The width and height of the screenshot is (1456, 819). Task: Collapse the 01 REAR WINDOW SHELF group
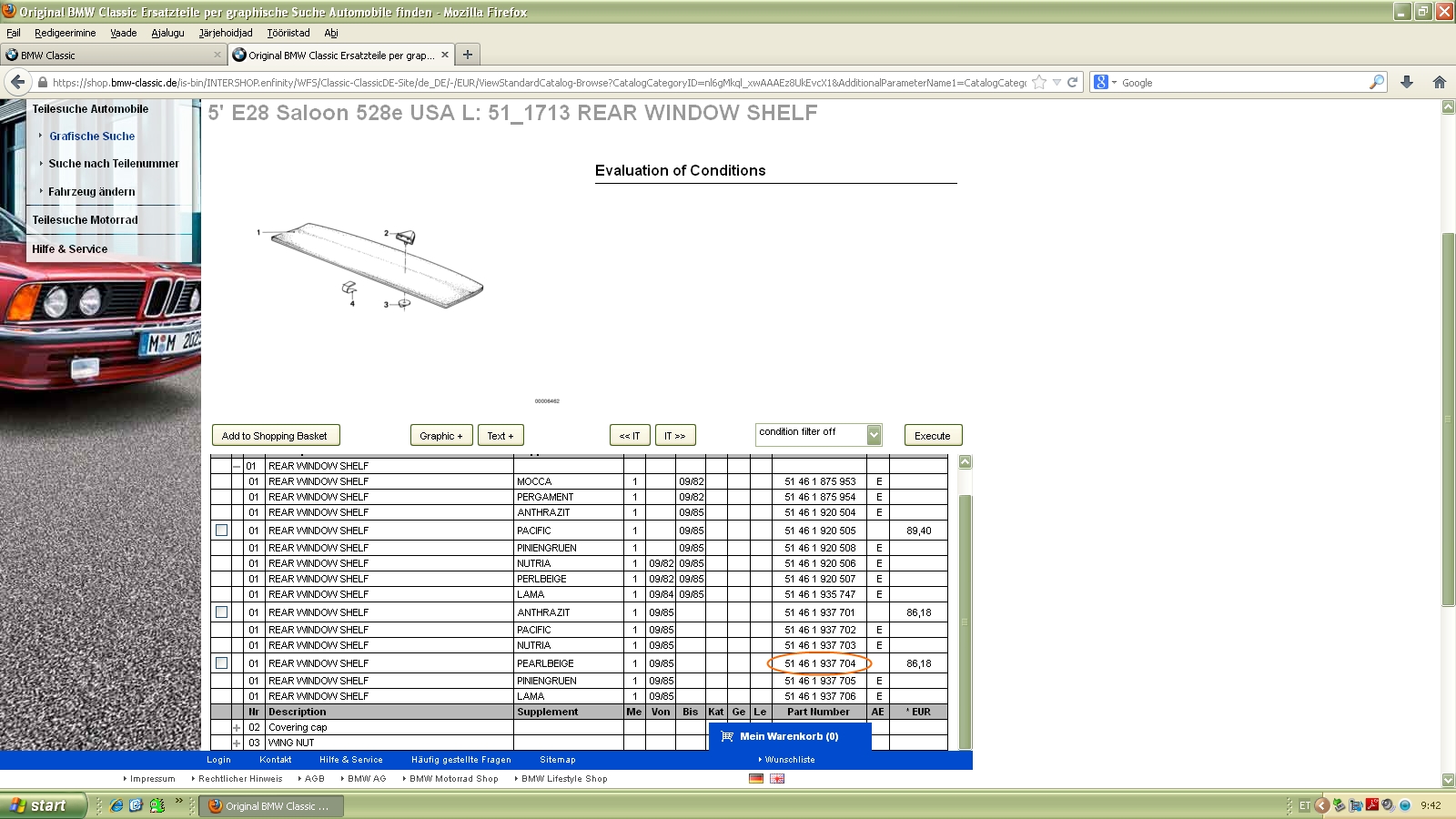point(237,466)
